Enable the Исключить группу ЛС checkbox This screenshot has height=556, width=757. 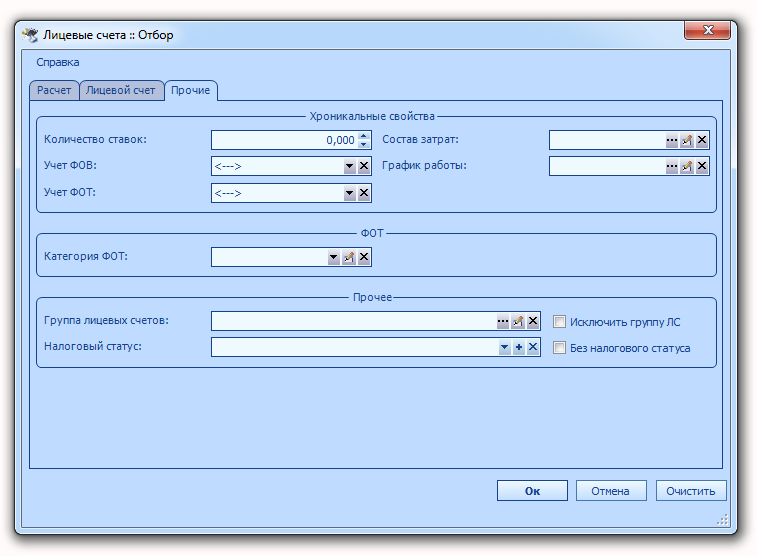559,321
